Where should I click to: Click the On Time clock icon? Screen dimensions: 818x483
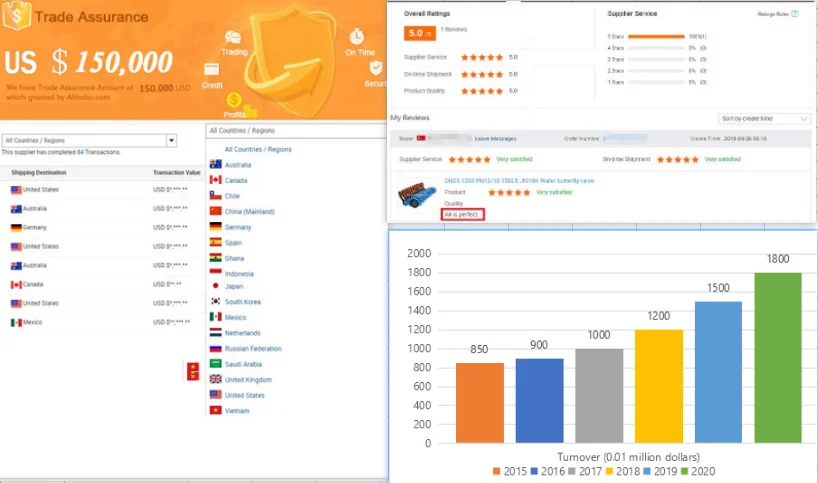(x=356, y=37)
